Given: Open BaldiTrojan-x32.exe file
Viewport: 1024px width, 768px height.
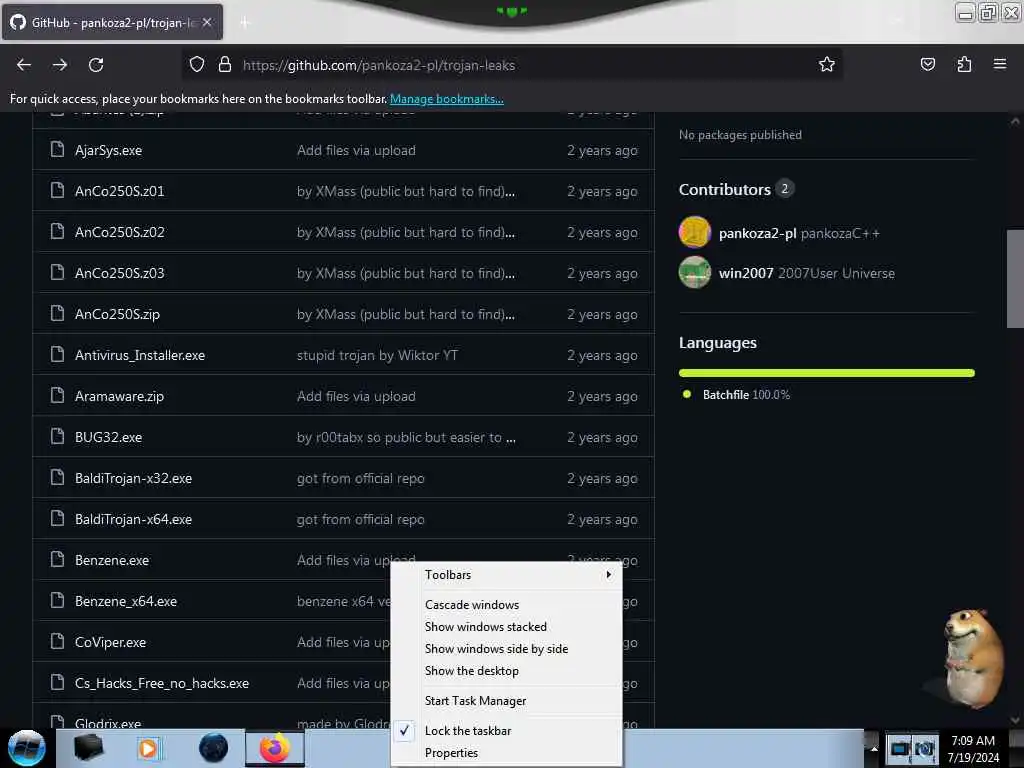Looking at the screenshot, I should coord(133,478).
